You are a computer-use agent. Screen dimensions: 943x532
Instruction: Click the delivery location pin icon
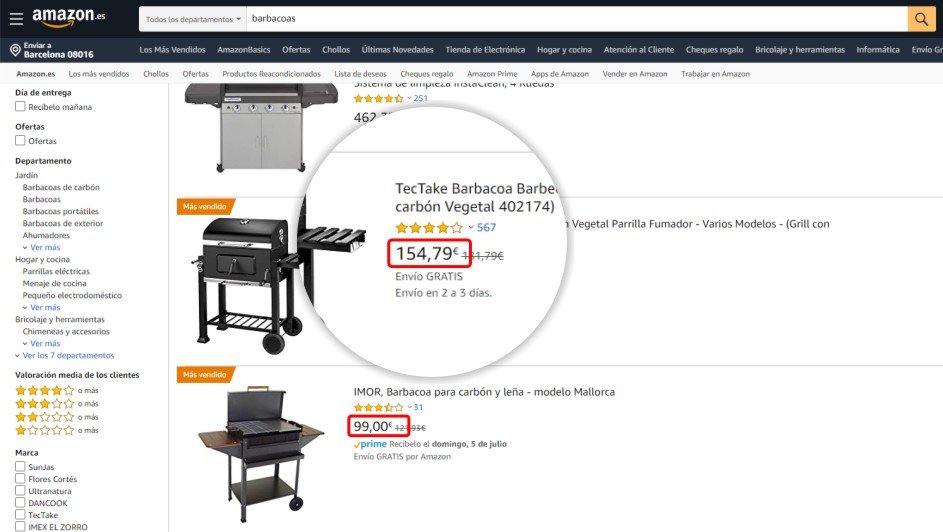15,50
